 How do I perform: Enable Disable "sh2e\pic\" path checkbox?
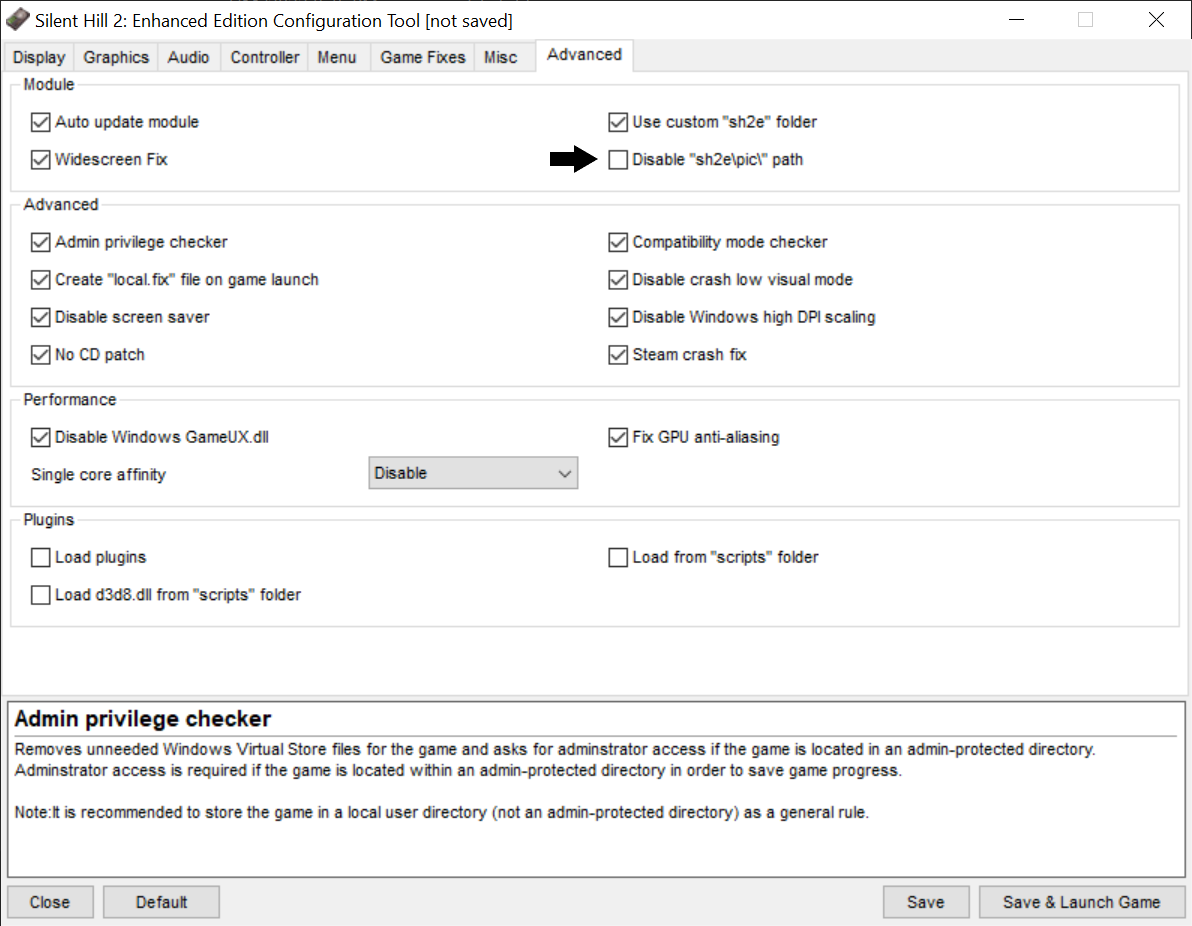[618, 160]
